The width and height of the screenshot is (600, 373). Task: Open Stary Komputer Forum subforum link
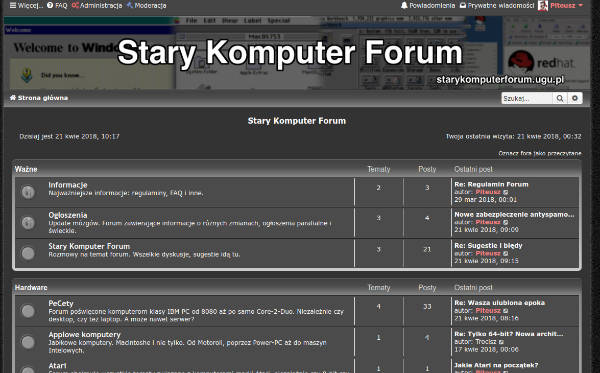(89, 246)
